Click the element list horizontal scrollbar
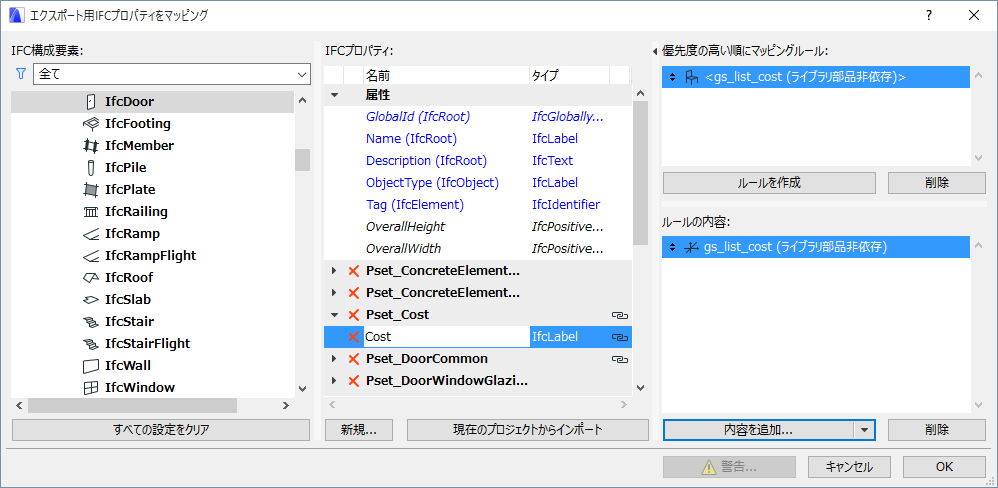Viewport: 998px width, 488px height. (x=132, y=405)
